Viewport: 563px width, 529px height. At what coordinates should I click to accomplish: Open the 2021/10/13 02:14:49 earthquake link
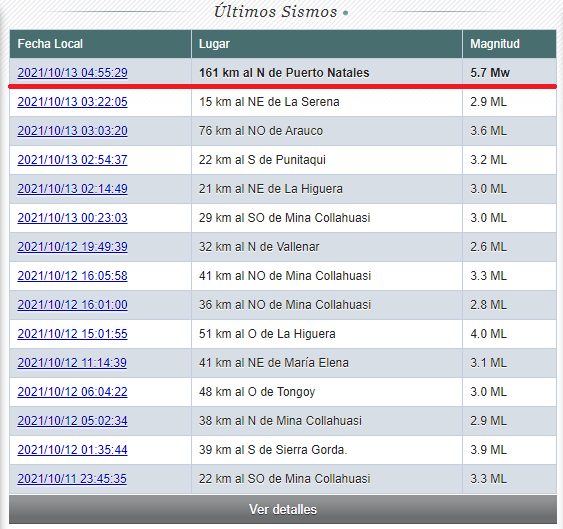click(x=73, y=189)
